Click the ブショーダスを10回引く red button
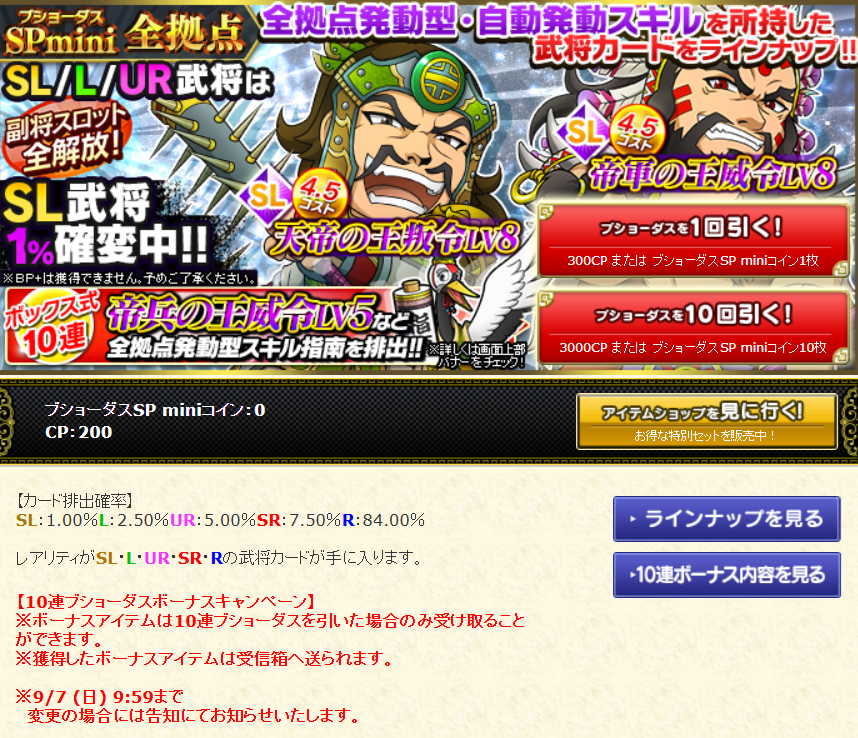The image size is (858, 738). pos(693,328)
